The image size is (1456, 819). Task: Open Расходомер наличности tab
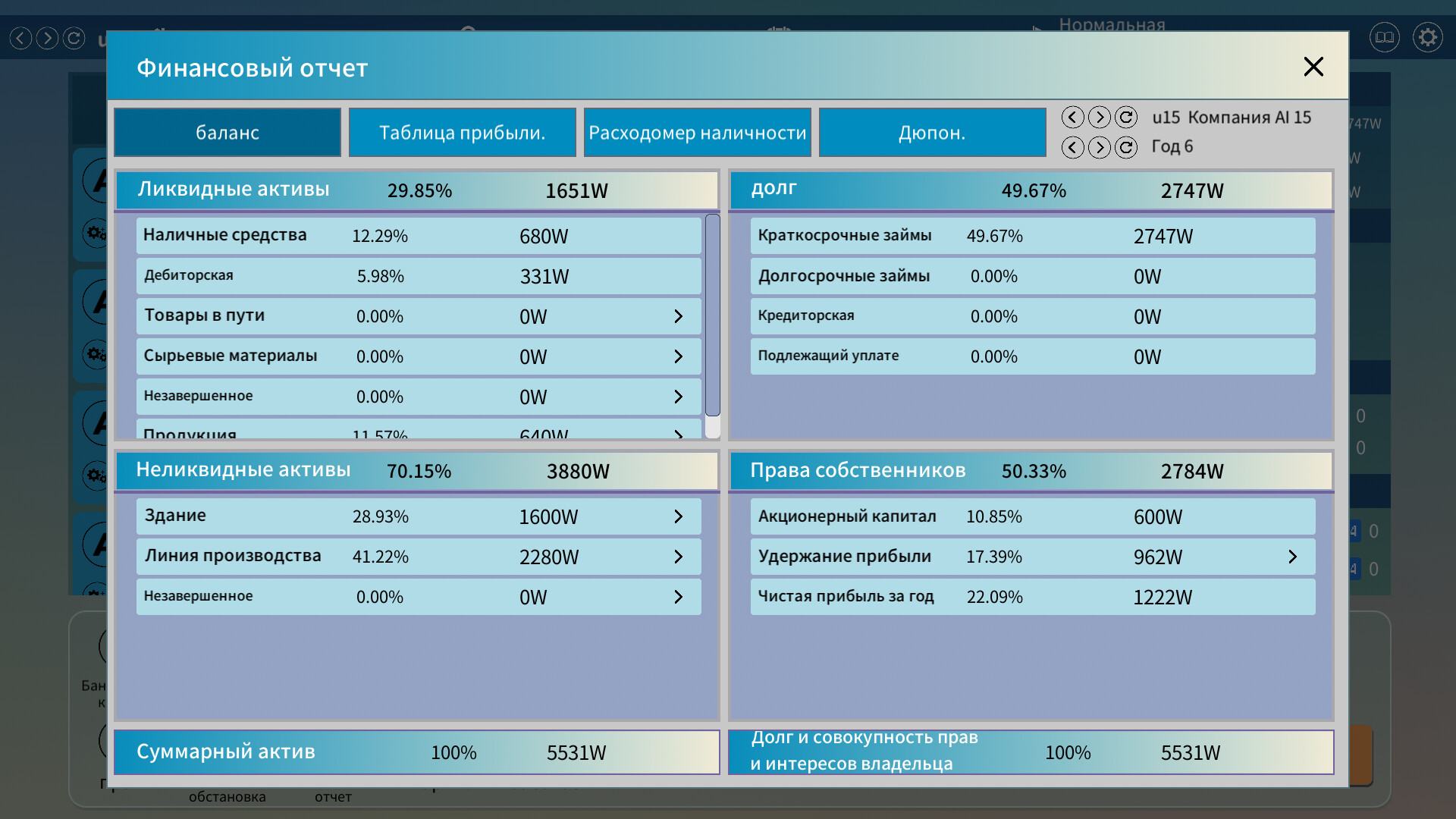(x=697, y=133)
